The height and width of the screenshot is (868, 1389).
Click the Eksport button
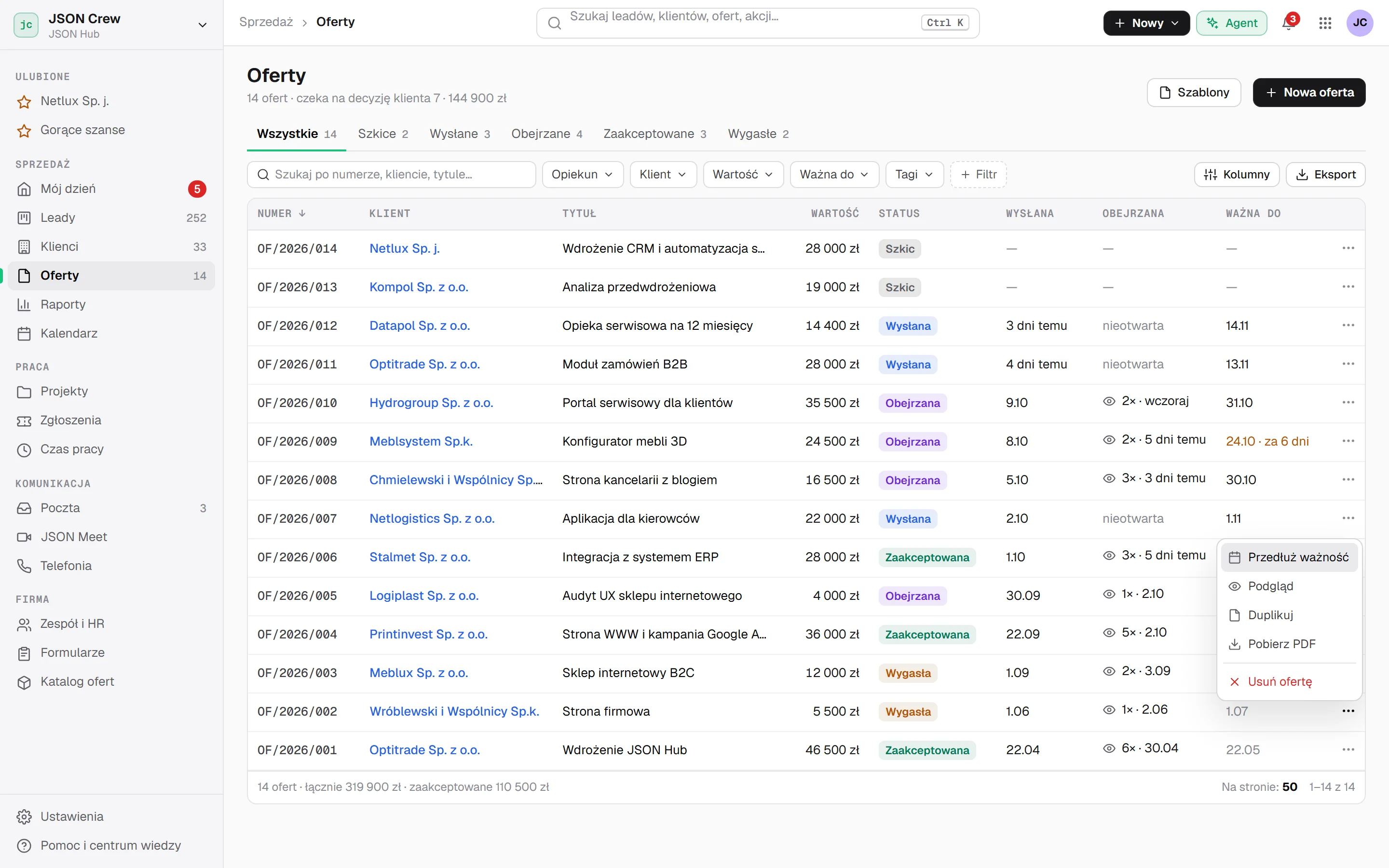(x=1325, y=175)
